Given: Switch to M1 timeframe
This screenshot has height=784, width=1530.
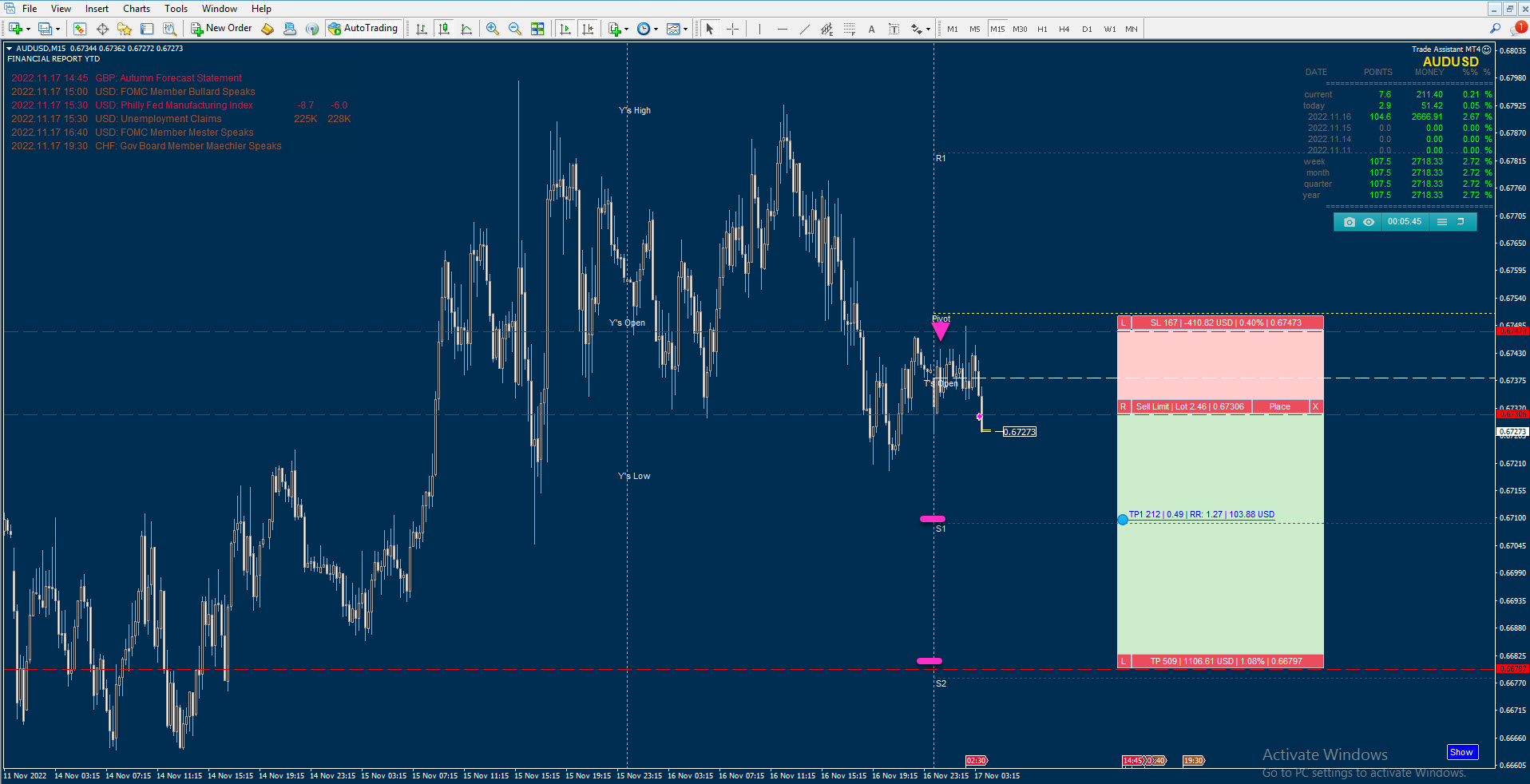Looking at the screenshot, I should click(x=953, y=29).
